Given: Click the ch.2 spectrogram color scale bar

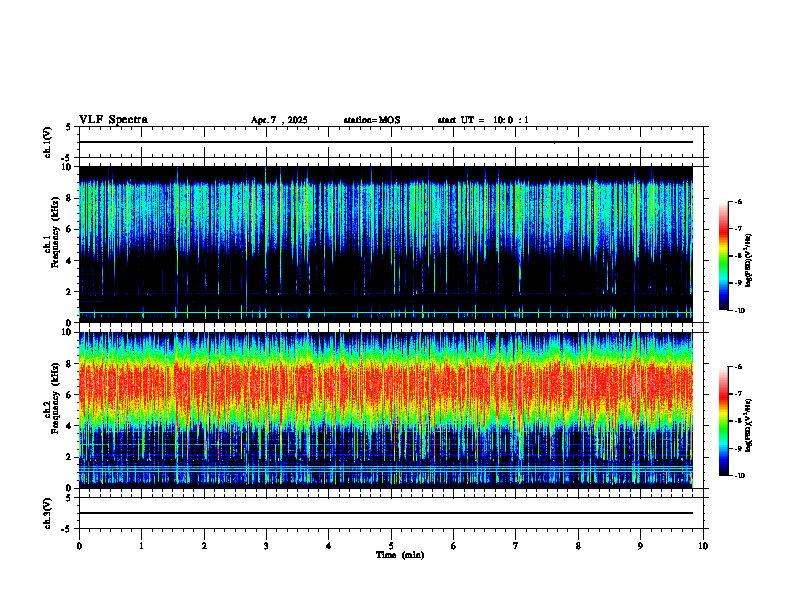Looking at the screenshot, I should pyautogui.click(x=723, y=421).
